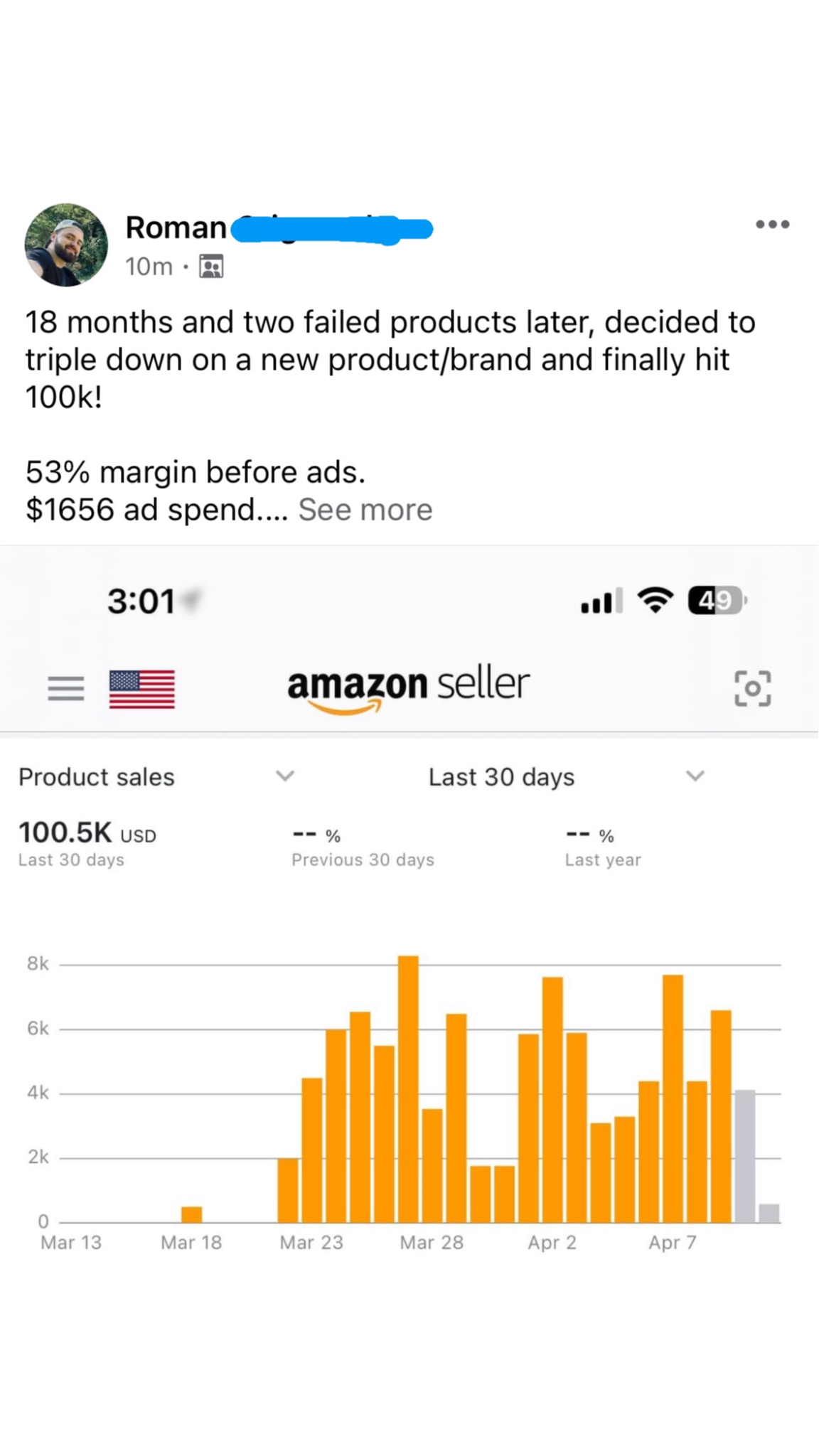Image resolution: width=819 pixels, height=1456 pixels.
Task: Open Roman's profile name link
Action: (176, 227)
